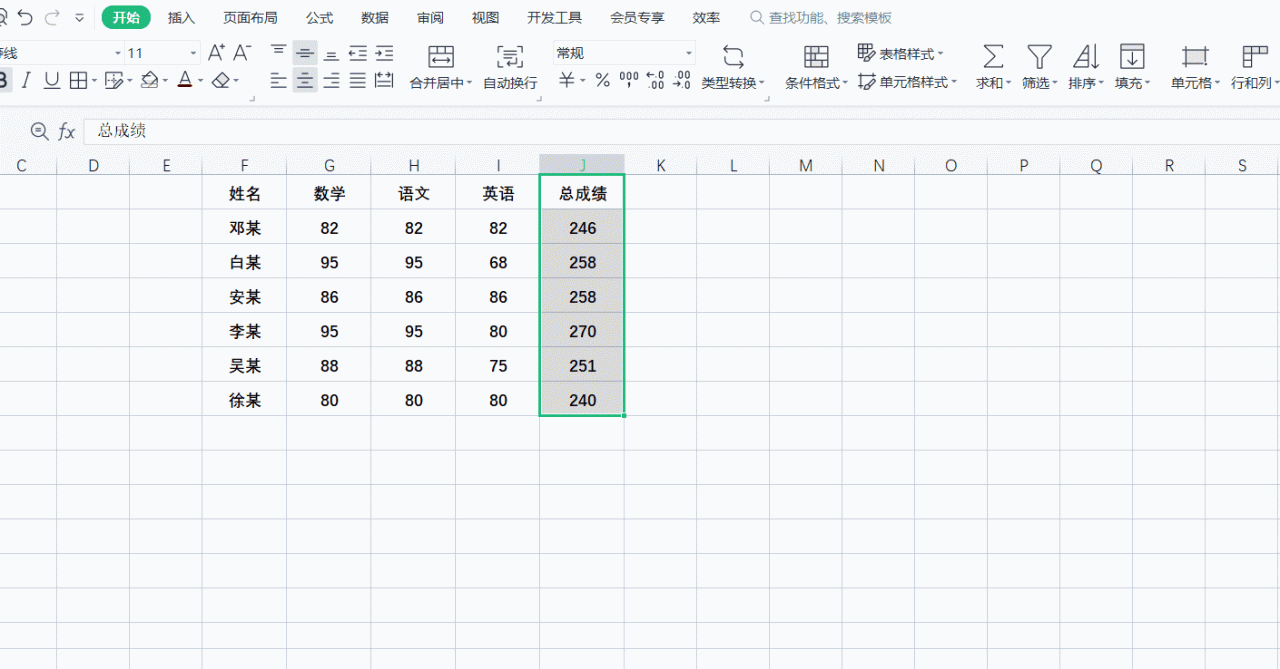Click the magnifier icon beside fx
This screenshot has height=669, width=1280.
pyautogui.click(x=39, y=131)
